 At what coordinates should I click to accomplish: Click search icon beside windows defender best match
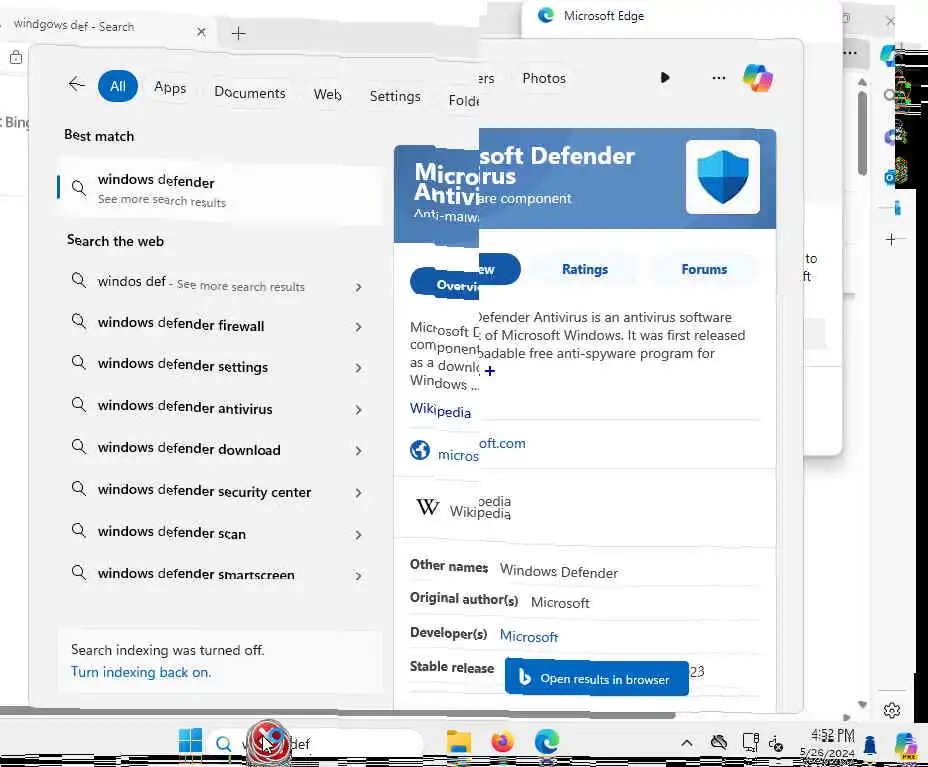click(x=79, y=188)
